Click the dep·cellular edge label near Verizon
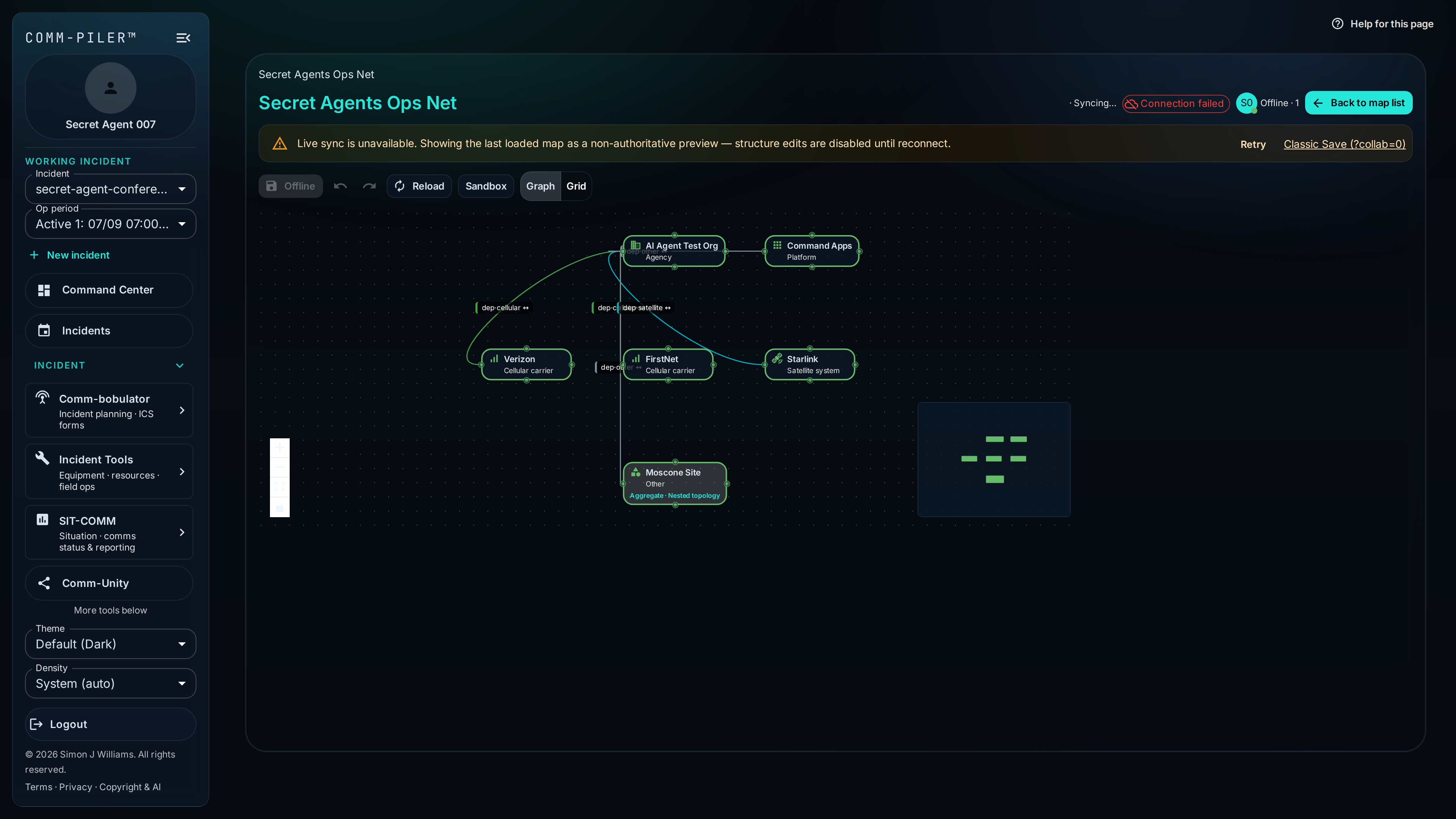The image size is (1456, 819). pos(504,308)
